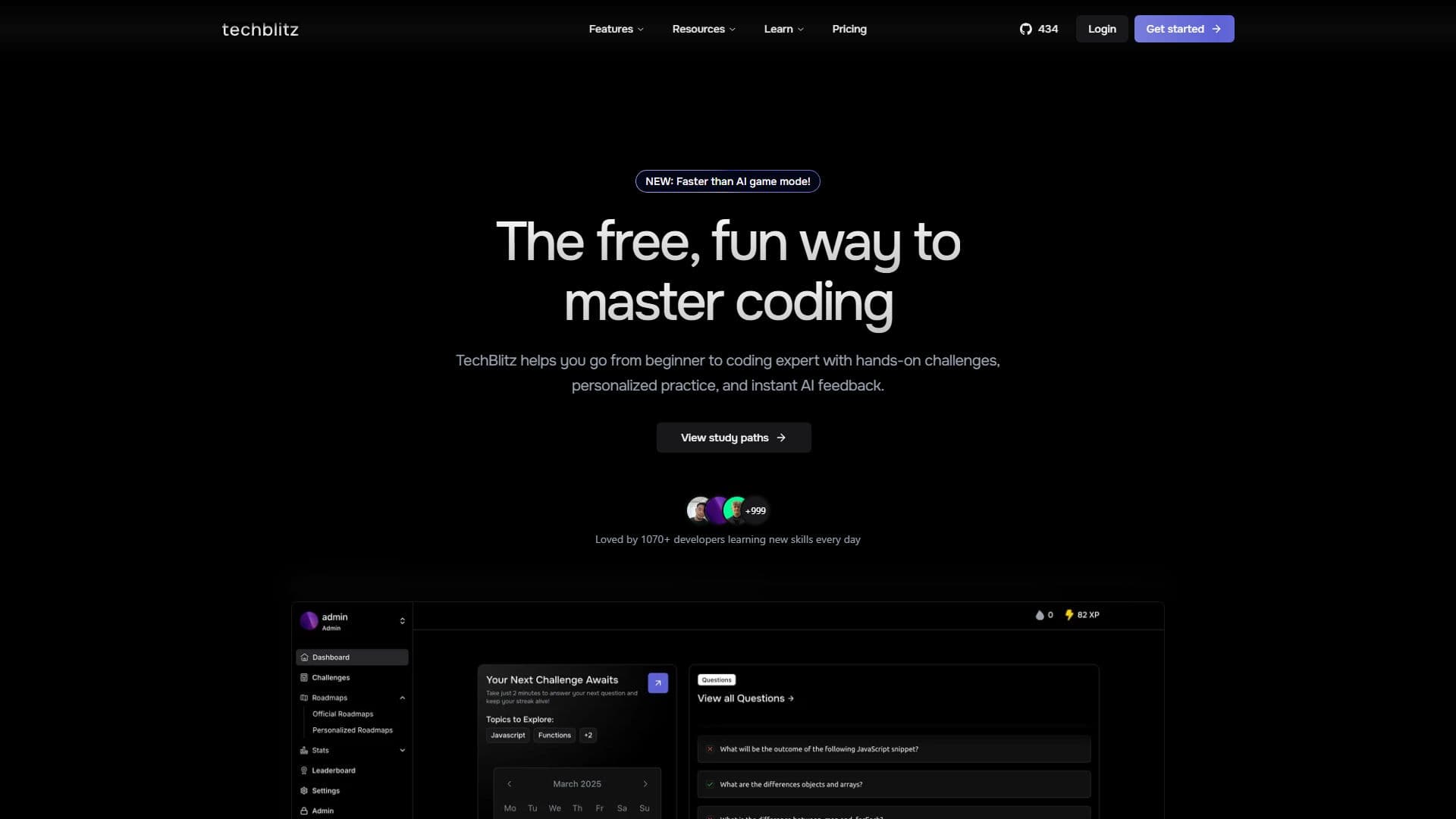Click the Roadmaps map icon
This screenshot has width=1456, height=819.
304,698
